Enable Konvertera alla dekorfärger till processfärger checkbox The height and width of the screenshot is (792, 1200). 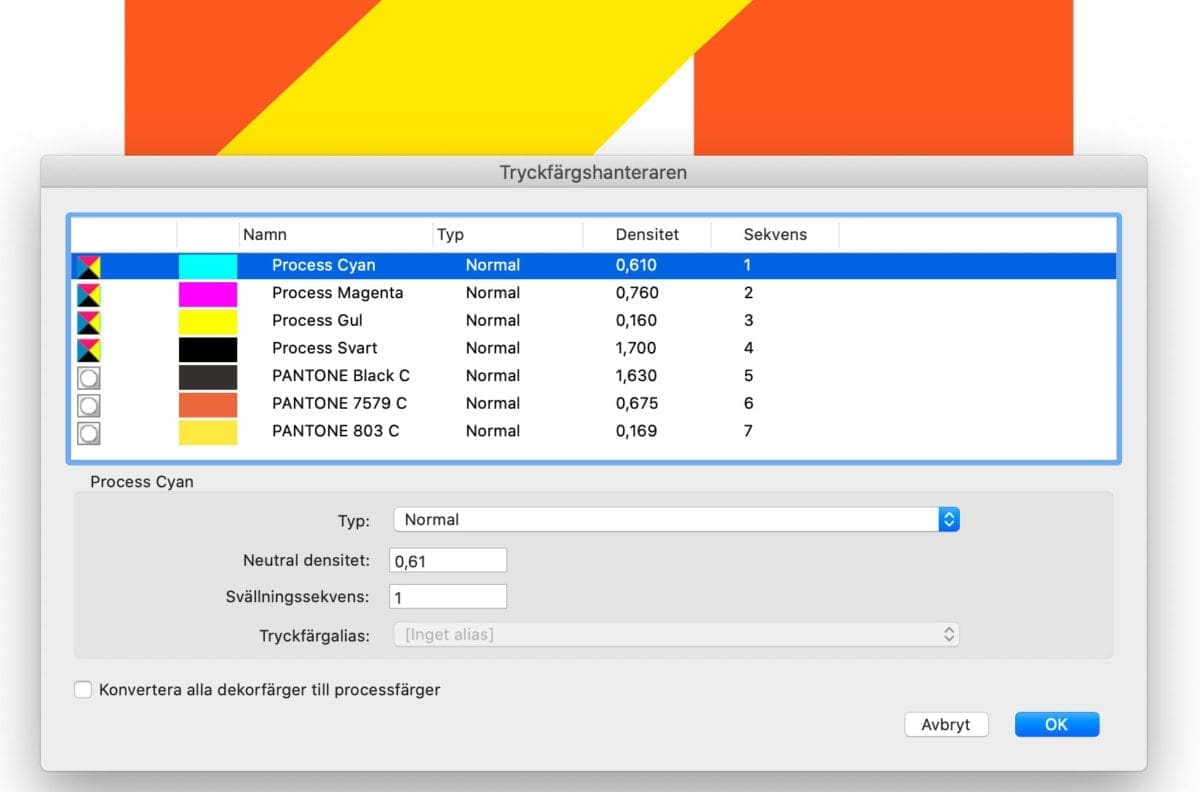click(x=83, y=689)
